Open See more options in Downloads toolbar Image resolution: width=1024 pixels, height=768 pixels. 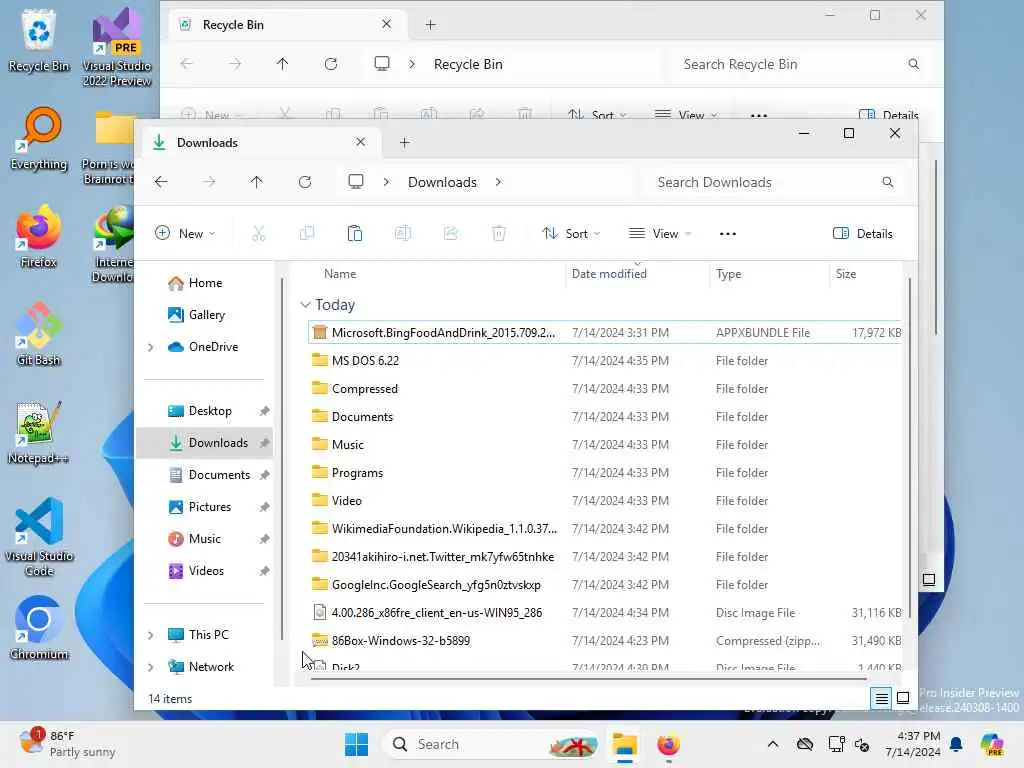click(x=728, y=234)
